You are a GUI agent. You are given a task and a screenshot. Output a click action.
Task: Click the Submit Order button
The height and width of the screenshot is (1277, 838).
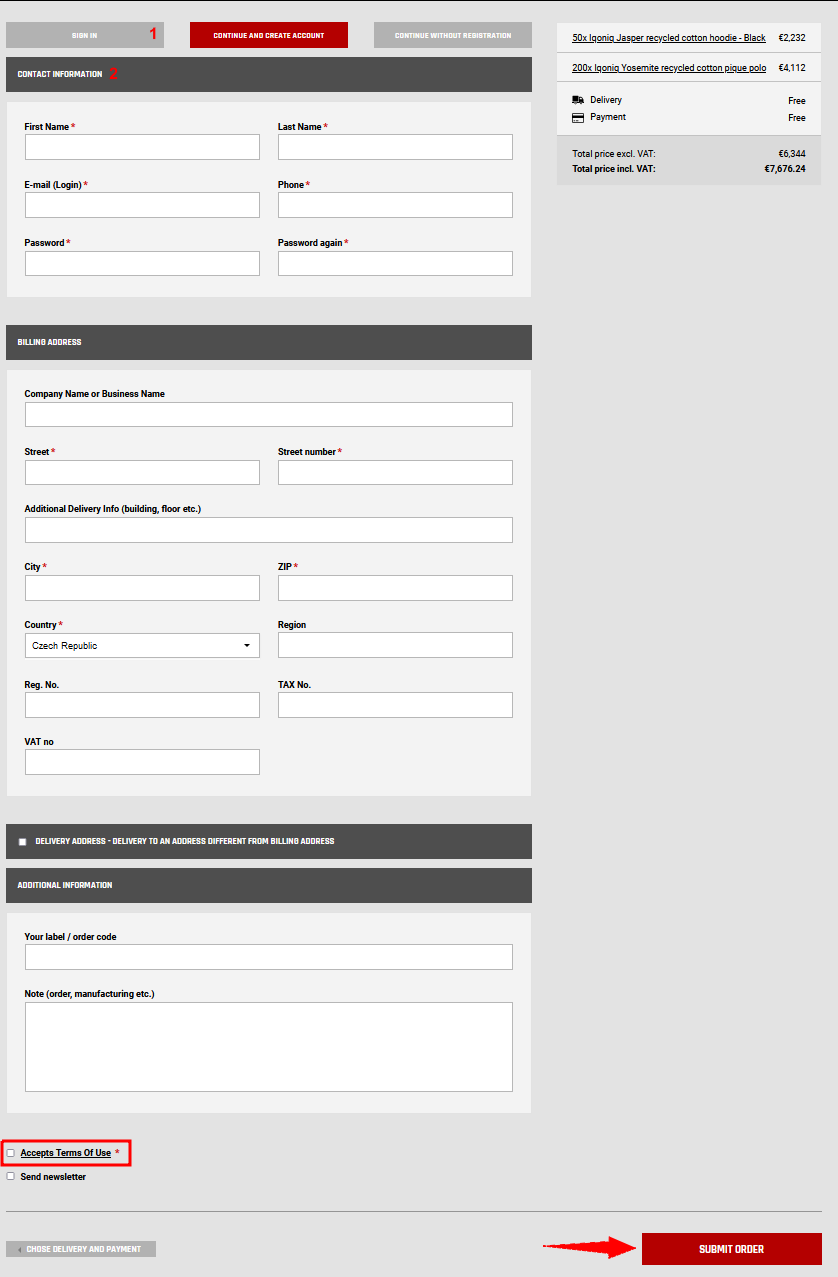(732, 1249)
